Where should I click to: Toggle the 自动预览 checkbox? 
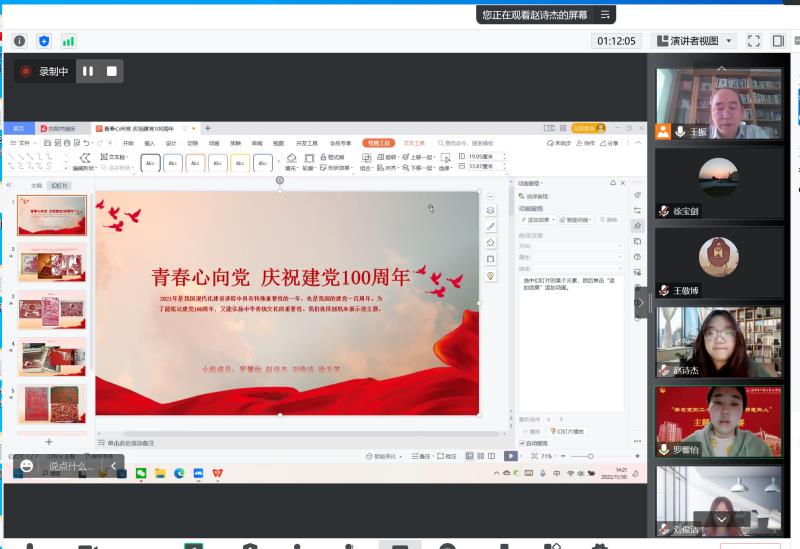522,443
